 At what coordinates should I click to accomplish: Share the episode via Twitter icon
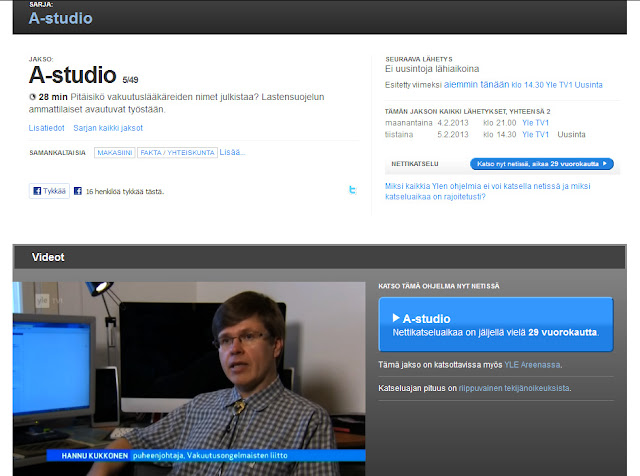point(353,190)
